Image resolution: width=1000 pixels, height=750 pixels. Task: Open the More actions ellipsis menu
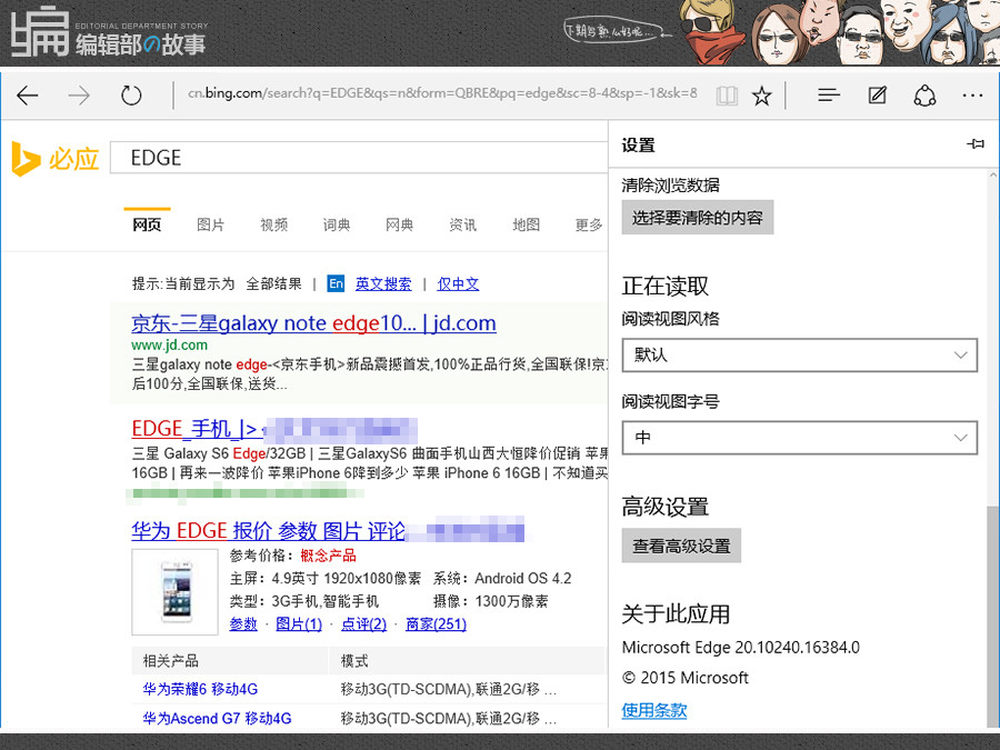(x=973, y=96)
